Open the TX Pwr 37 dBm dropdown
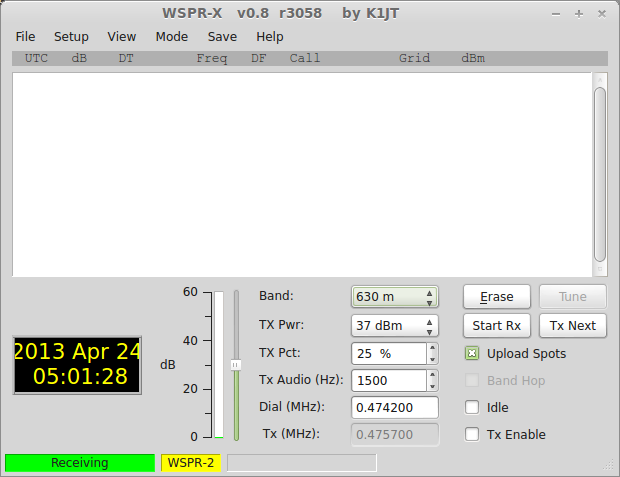 tap(395, 326)
